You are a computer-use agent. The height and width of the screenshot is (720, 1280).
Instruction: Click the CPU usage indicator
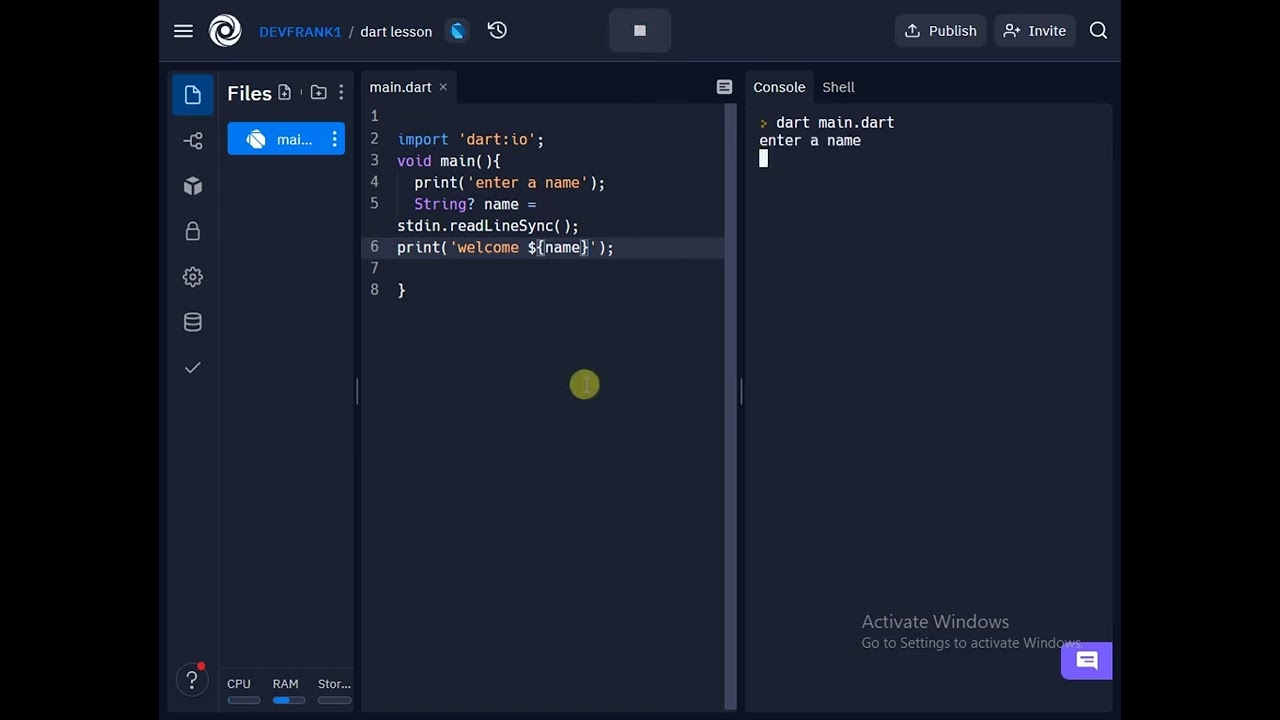243,690
